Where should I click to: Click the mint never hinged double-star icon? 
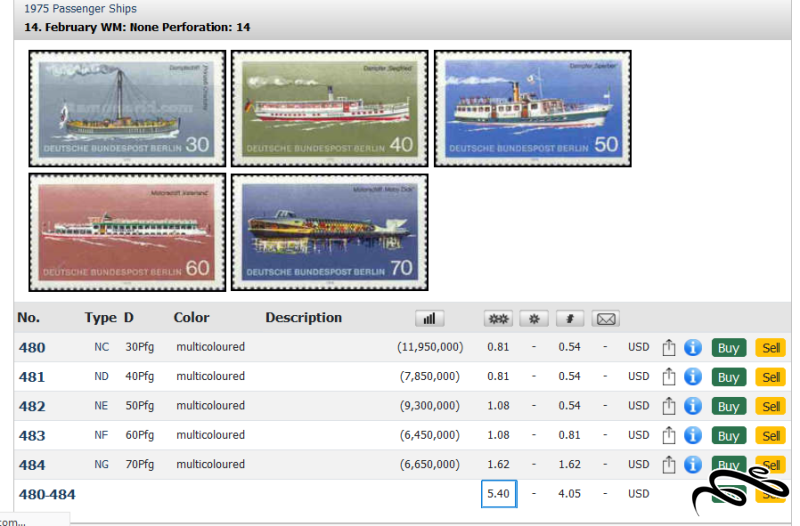tap(498, 319)
